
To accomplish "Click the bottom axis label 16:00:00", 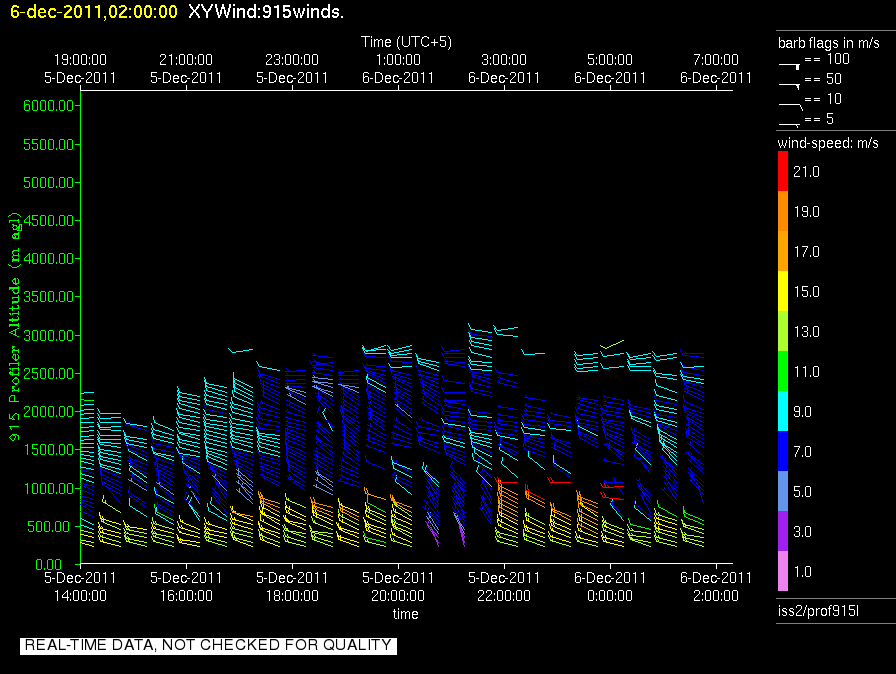I will click(186, 596).
